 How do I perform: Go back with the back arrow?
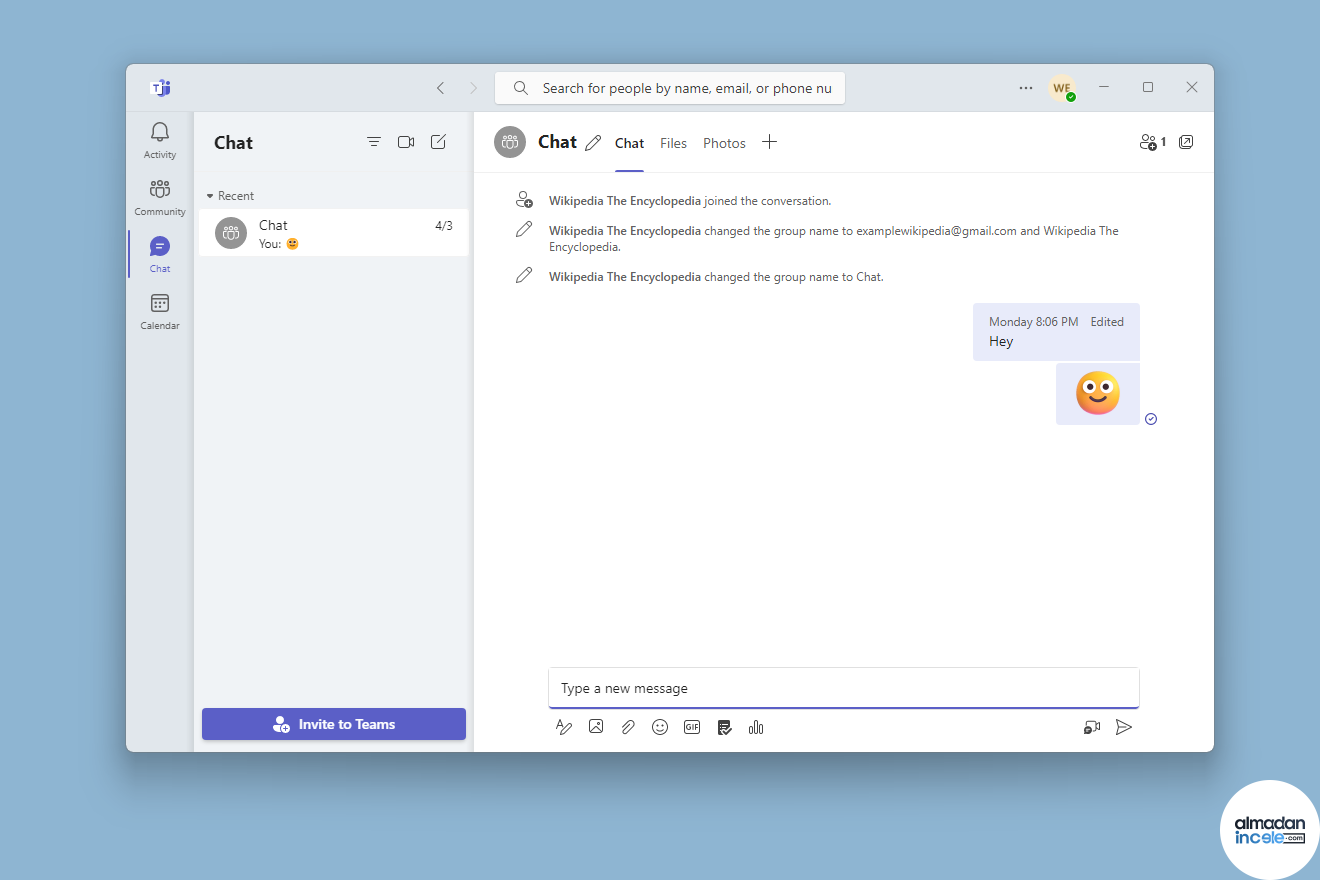click(x=441, y=88)
